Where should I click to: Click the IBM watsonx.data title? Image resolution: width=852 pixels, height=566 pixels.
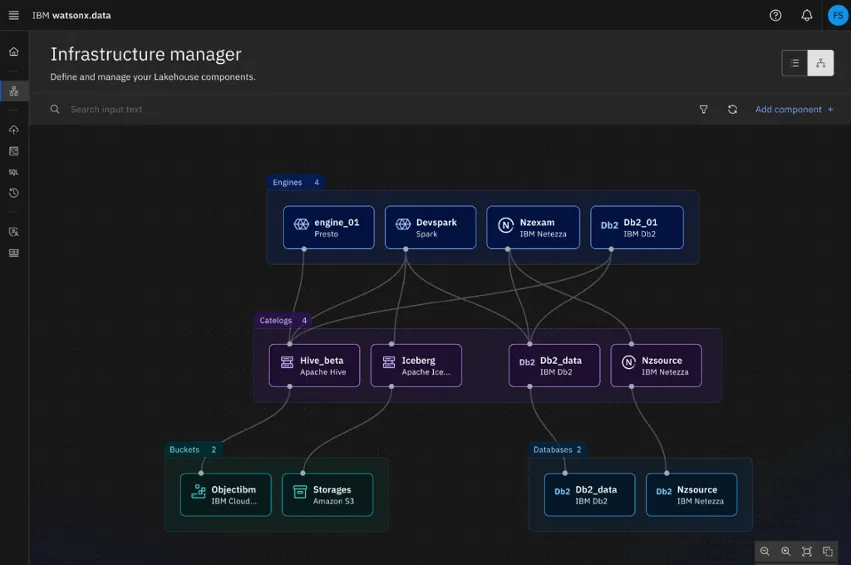point(71,15)
